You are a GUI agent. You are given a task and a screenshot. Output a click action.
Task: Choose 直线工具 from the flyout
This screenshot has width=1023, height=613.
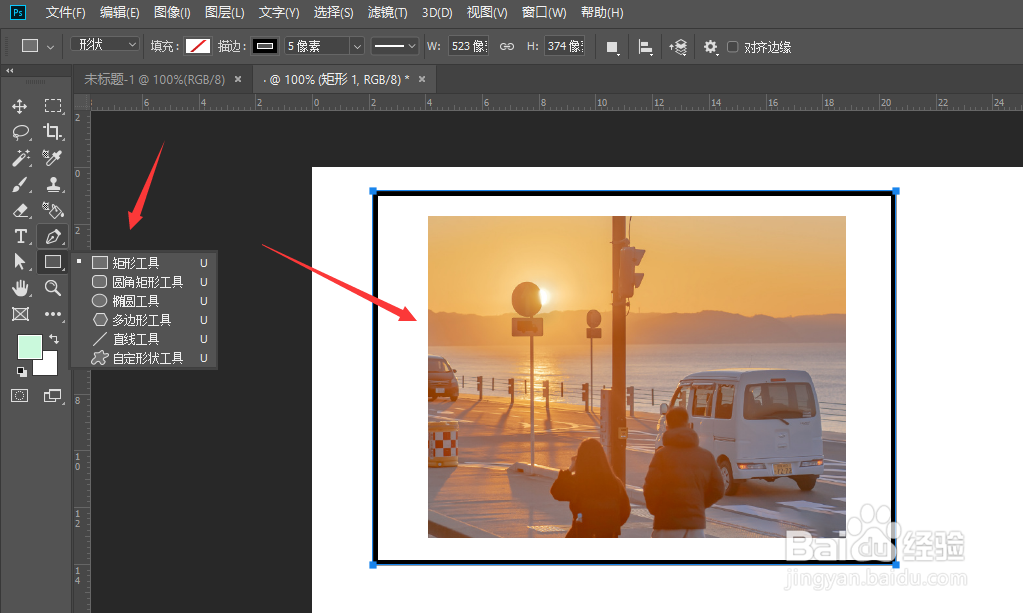pos(144,339)
